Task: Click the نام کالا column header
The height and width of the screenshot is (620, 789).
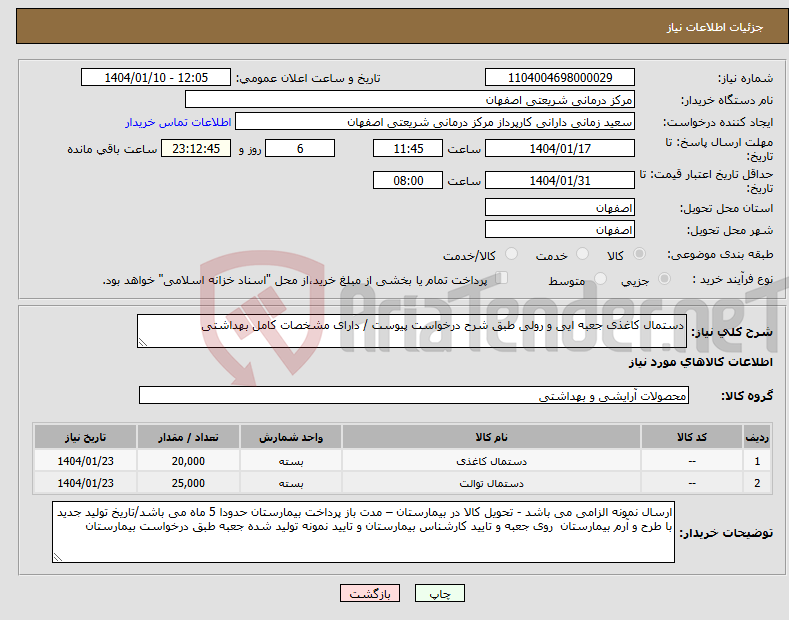Action: coord(491,437)
